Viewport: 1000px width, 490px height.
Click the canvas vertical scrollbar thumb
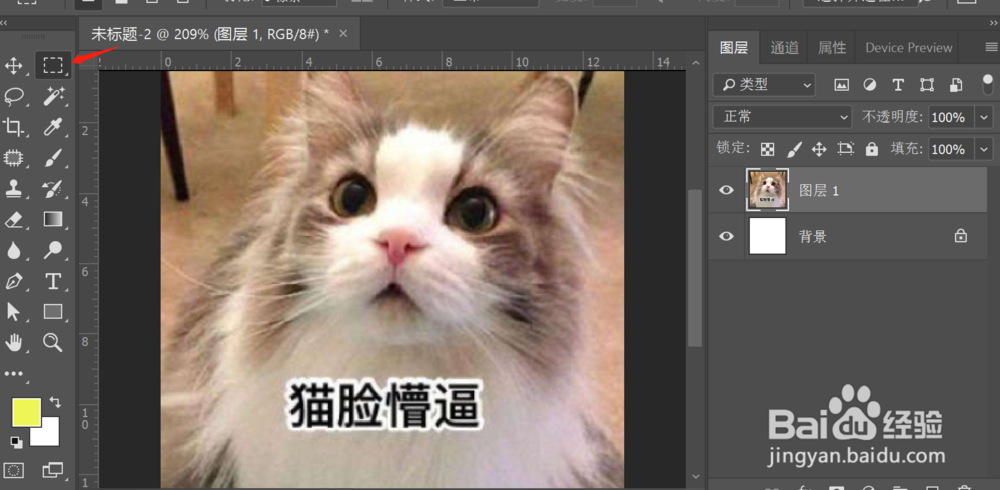(695, 268)
